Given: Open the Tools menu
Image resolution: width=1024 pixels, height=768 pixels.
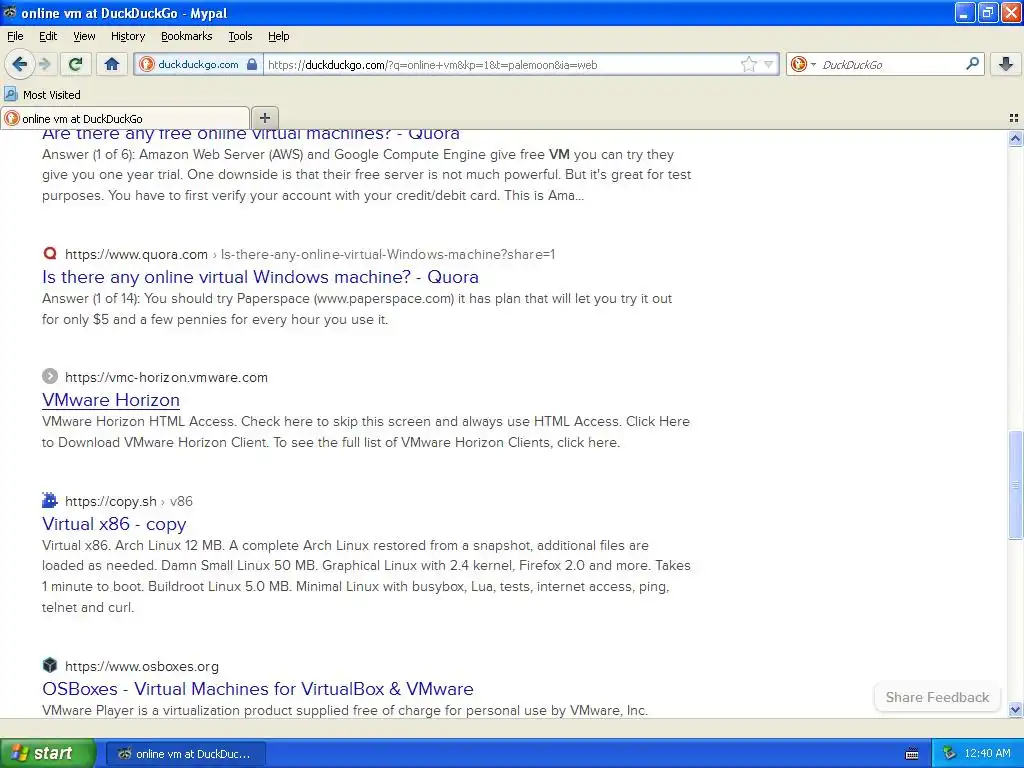Looking at the screenshot, I should point(240,36).
